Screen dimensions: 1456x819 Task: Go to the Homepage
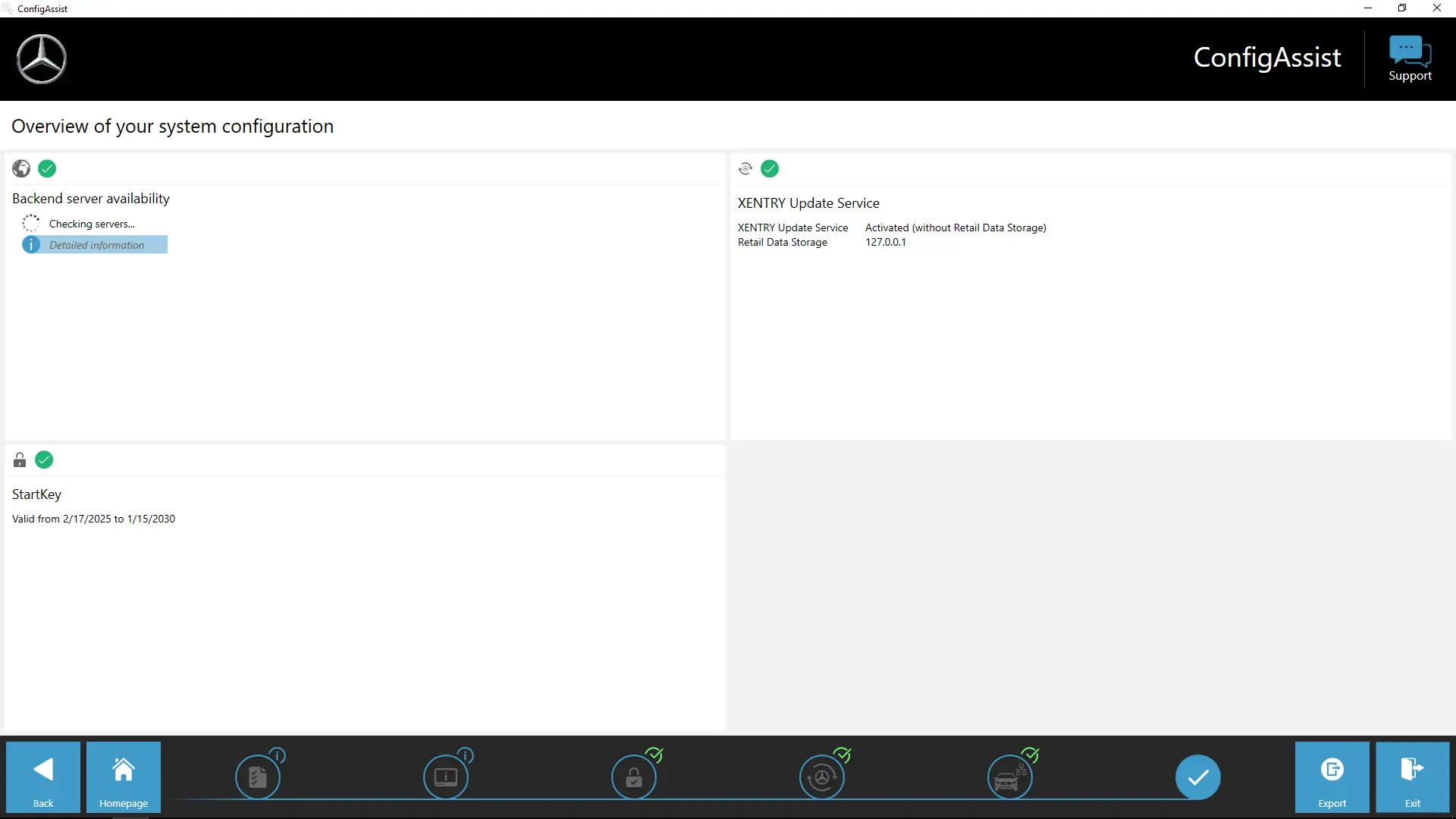click(x=124, y=777)
